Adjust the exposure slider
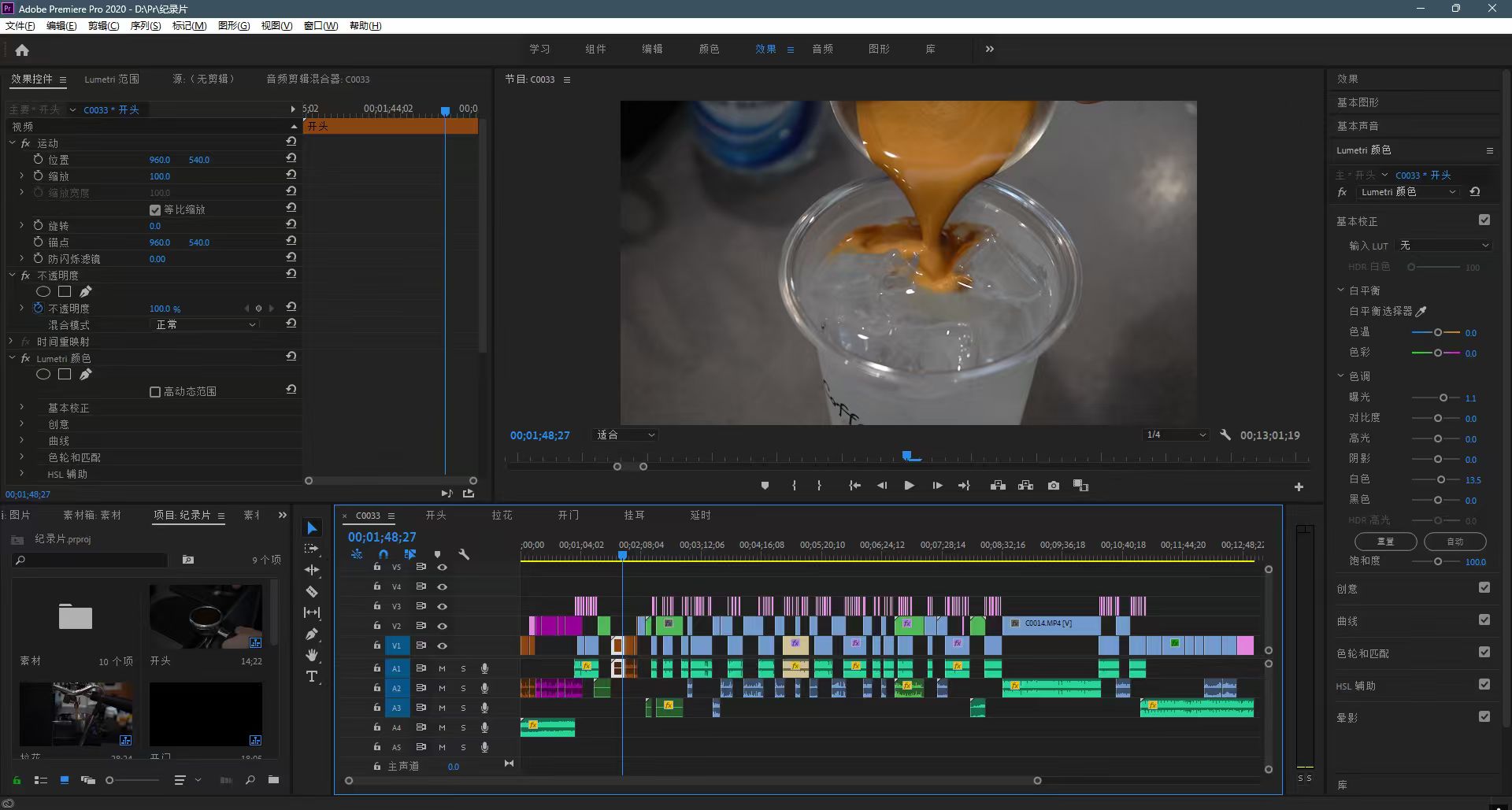Image resolution: width=1512 pixels, height=810 pixels. point(1443,398)
